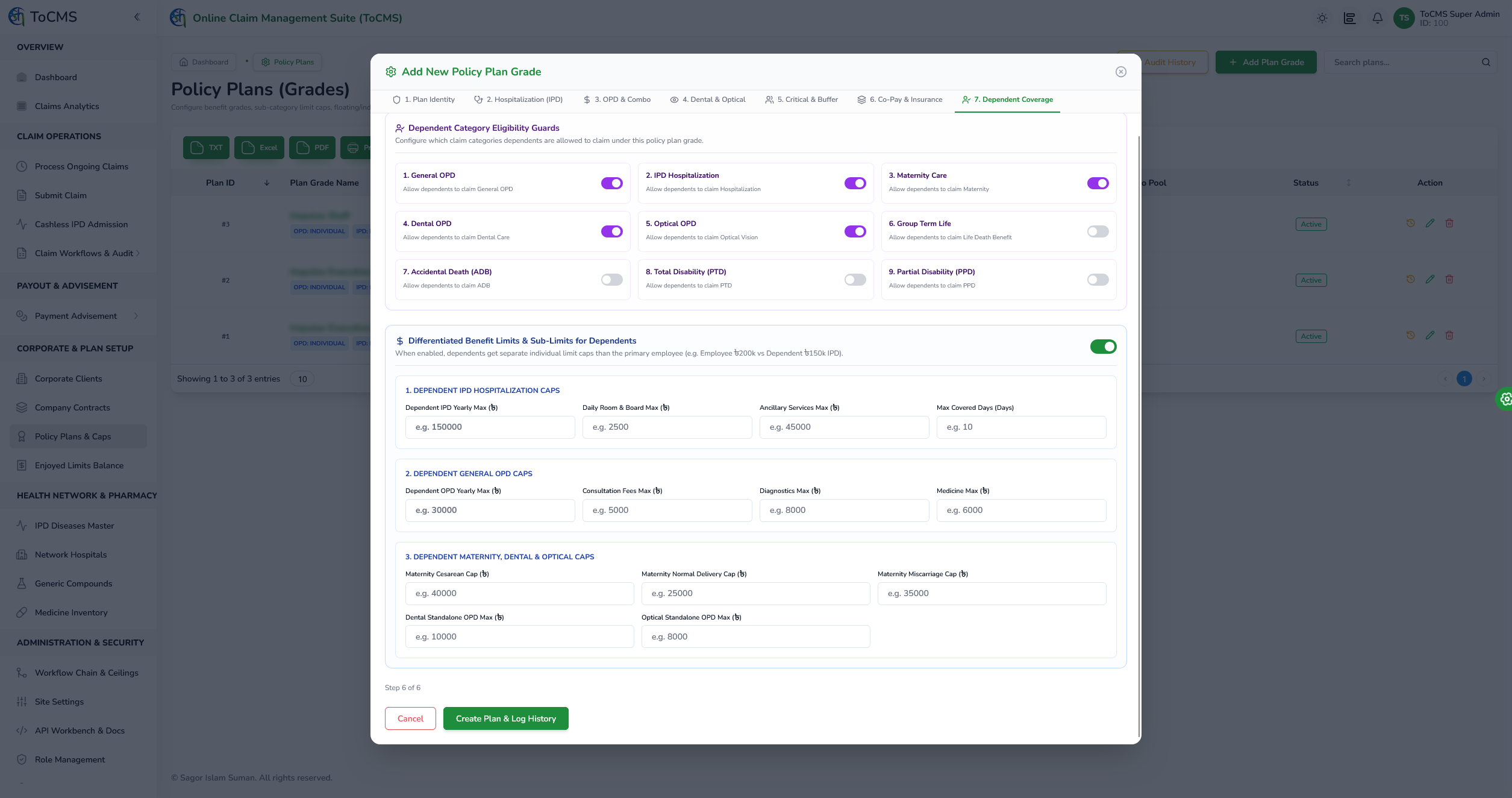
Task: Click edit pencil icon for plan #3
Action: tap(1430, 224)
